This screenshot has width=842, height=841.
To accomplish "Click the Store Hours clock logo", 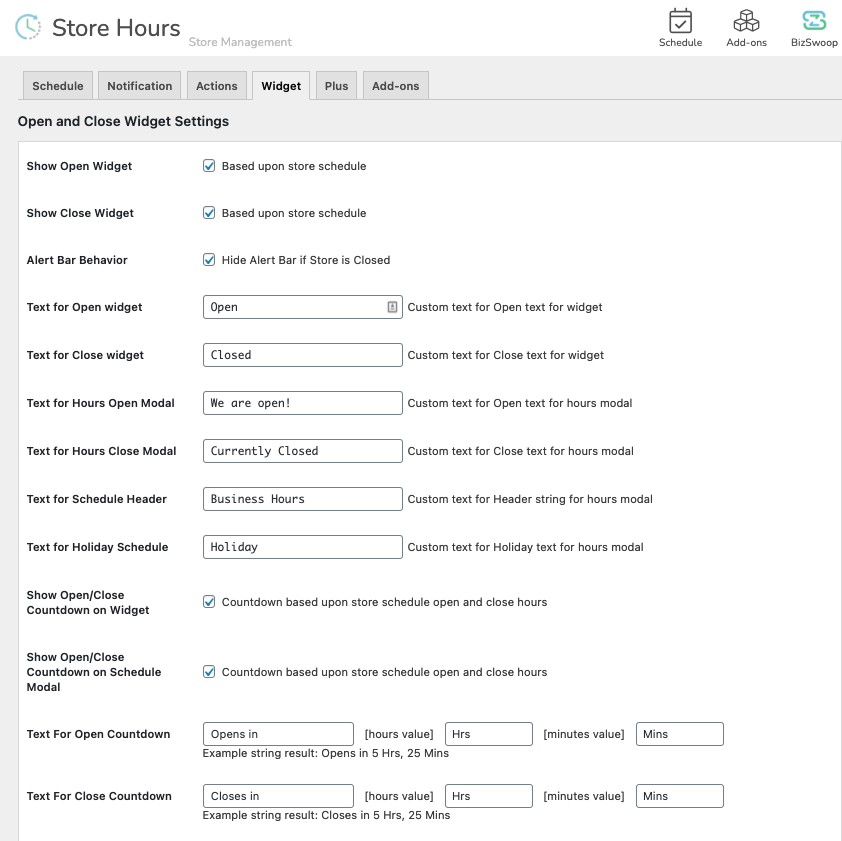I will 28,27.
